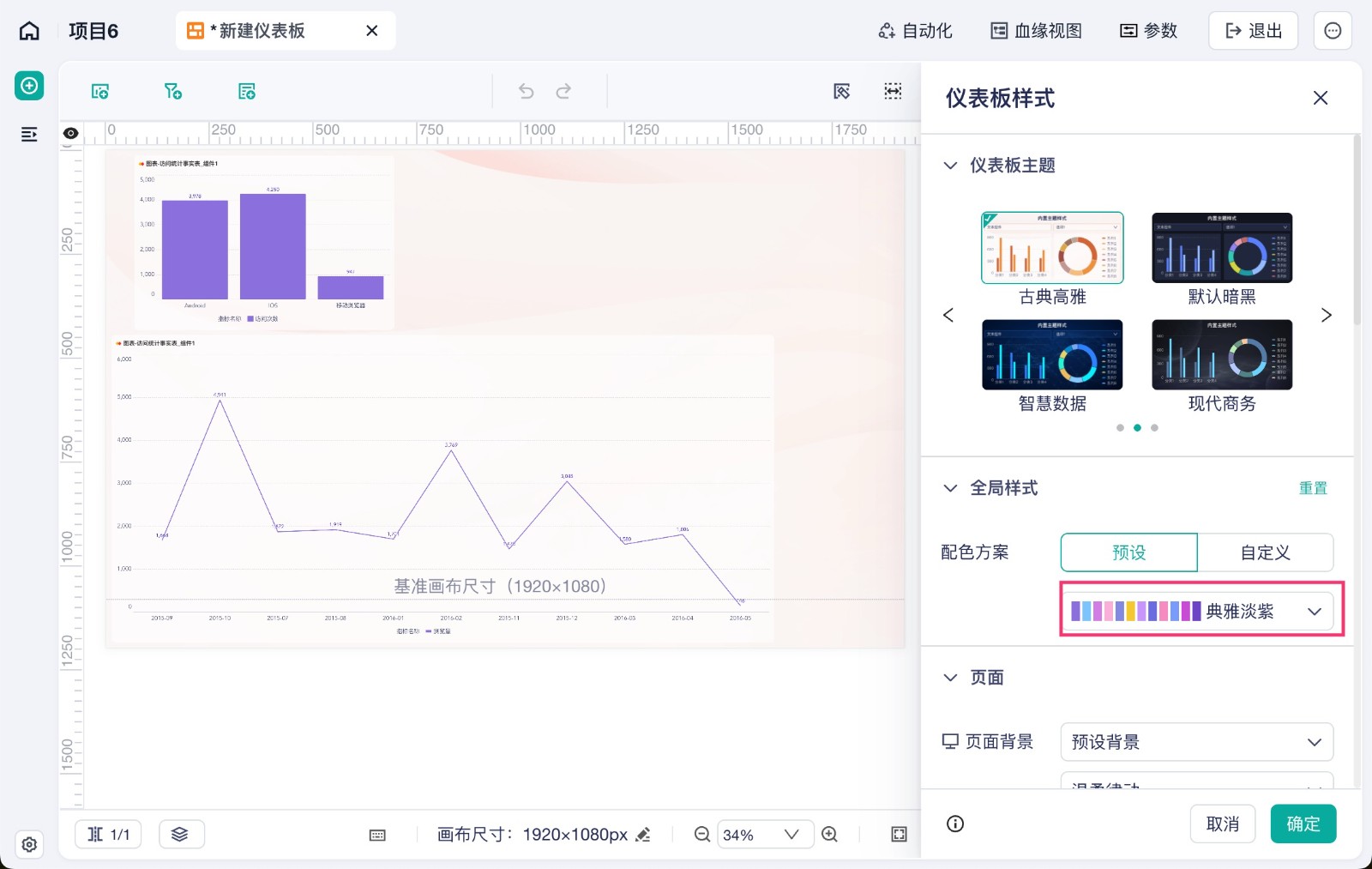Click the info icon in style panel
This screenshot has width=1372, height=869.
[x=955, y=824]
